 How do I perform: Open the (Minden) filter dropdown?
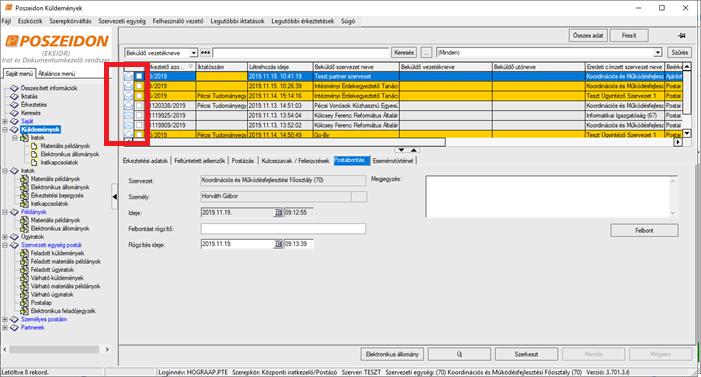pos(658,53)
